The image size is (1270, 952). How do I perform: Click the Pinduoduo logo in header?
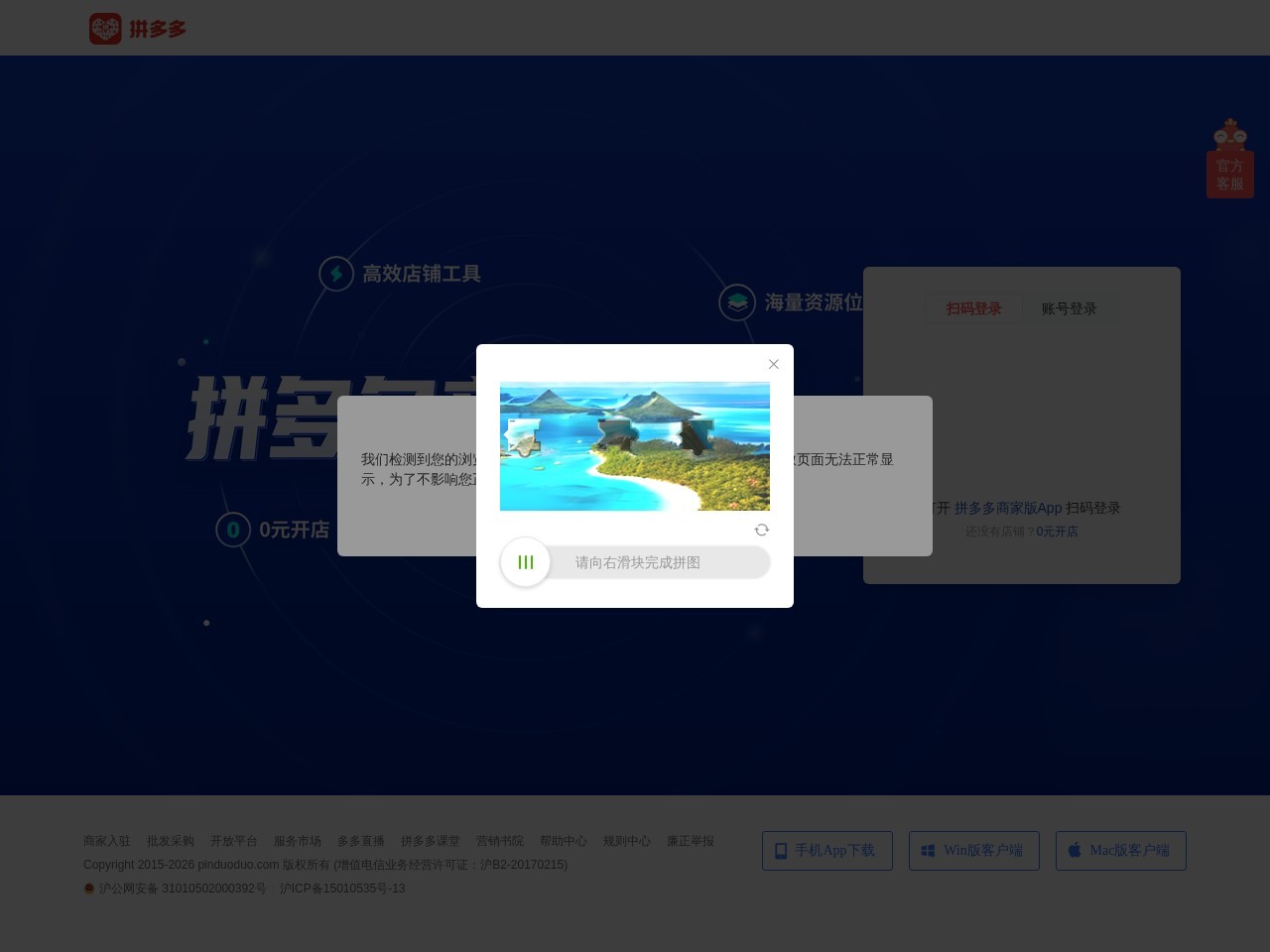[x=138, y=29]
